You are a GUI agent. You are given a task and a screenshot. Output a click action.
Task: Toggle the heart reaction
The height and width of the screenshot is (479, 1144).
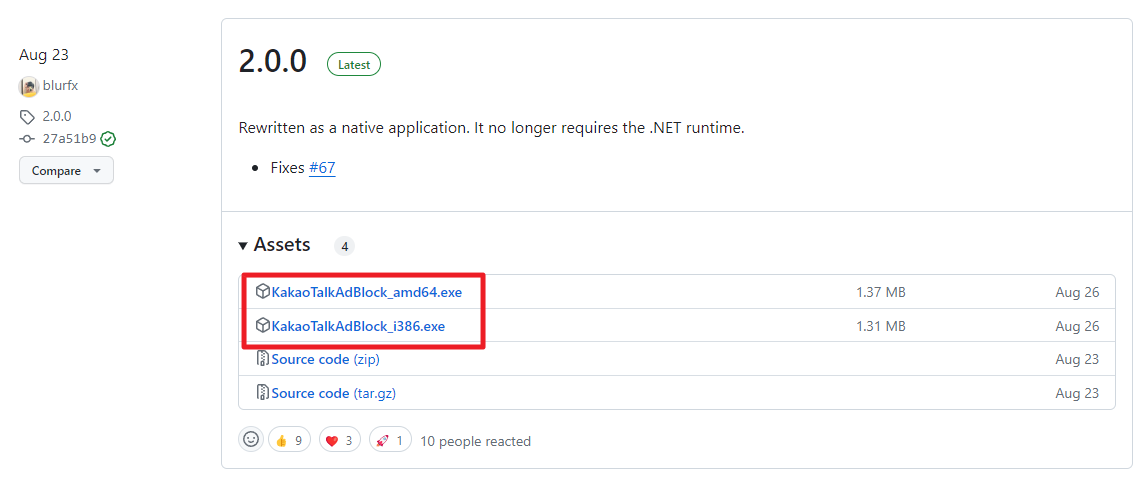tap(339, 440)
